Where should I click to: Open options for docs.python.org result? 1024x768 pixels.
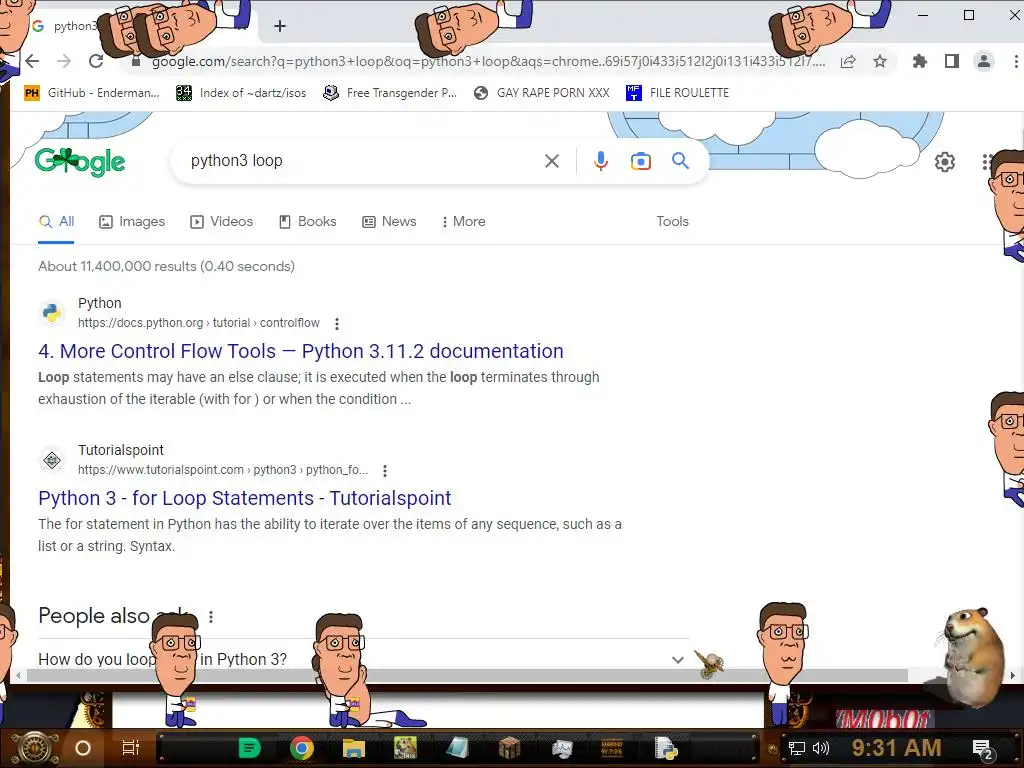(x=337, y=323)
